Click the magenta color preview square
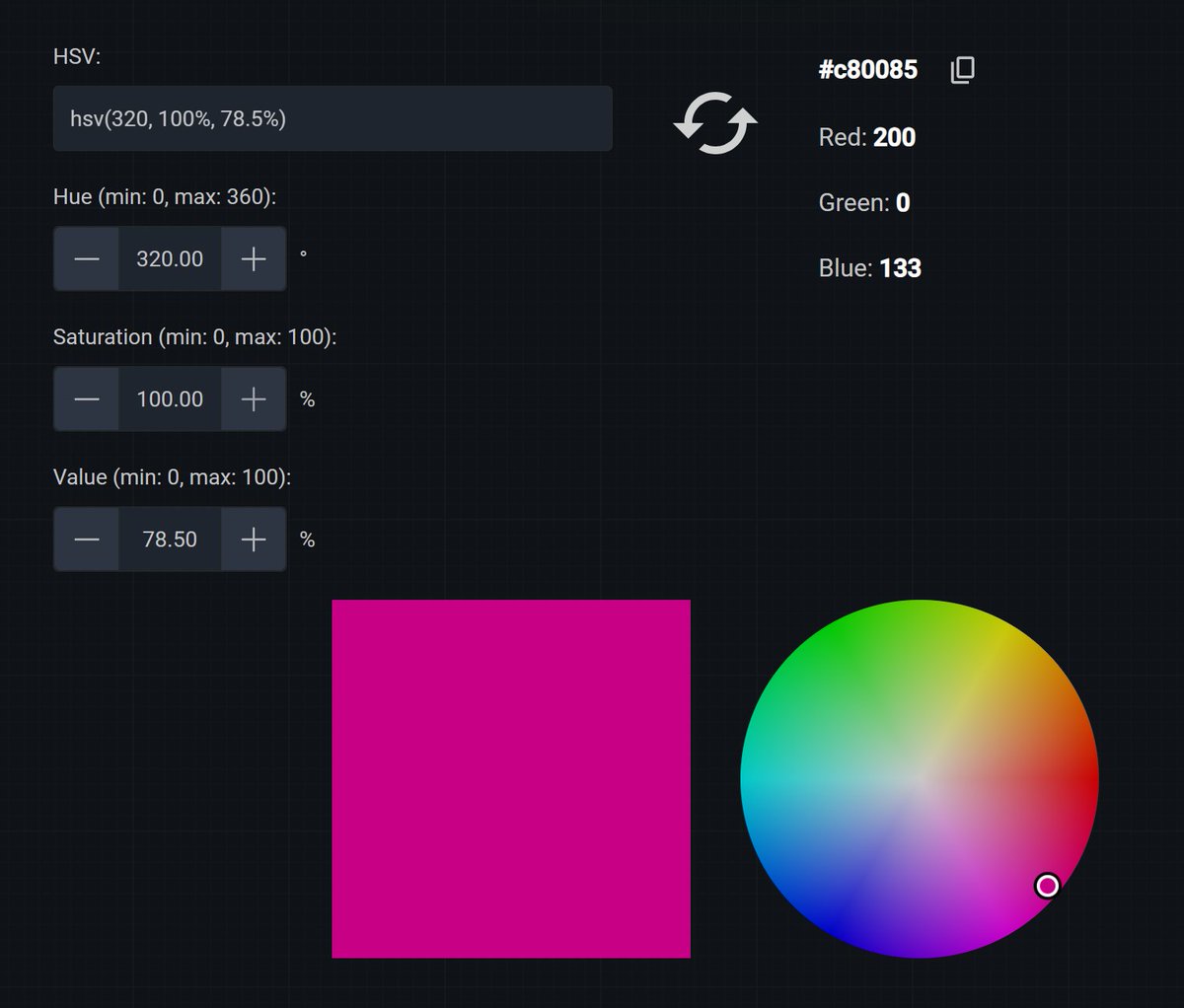Screen dimensions: 1184x1008 [x=511, y=778]
